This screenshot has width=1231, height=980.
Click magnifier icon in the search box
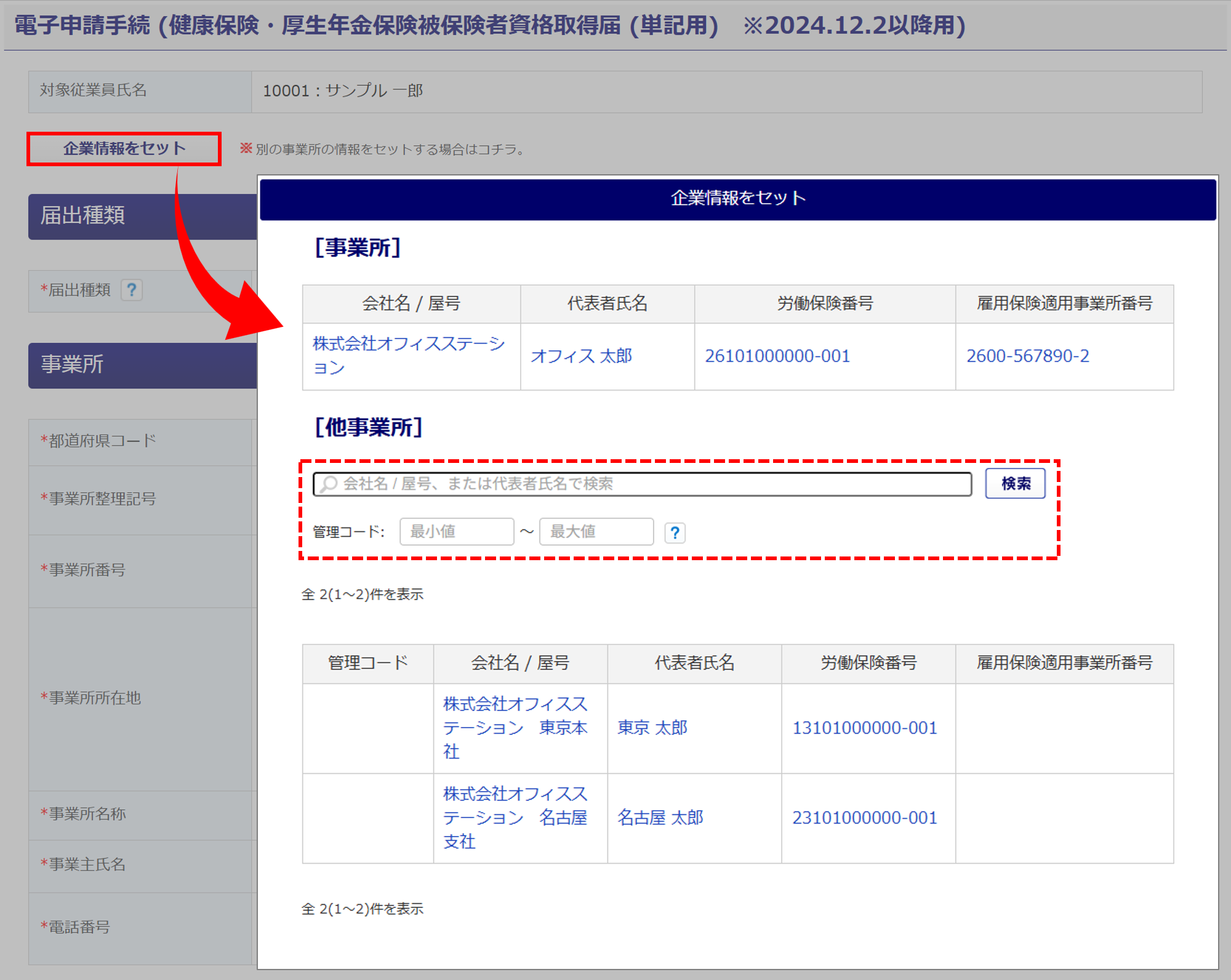click(329, 484)
